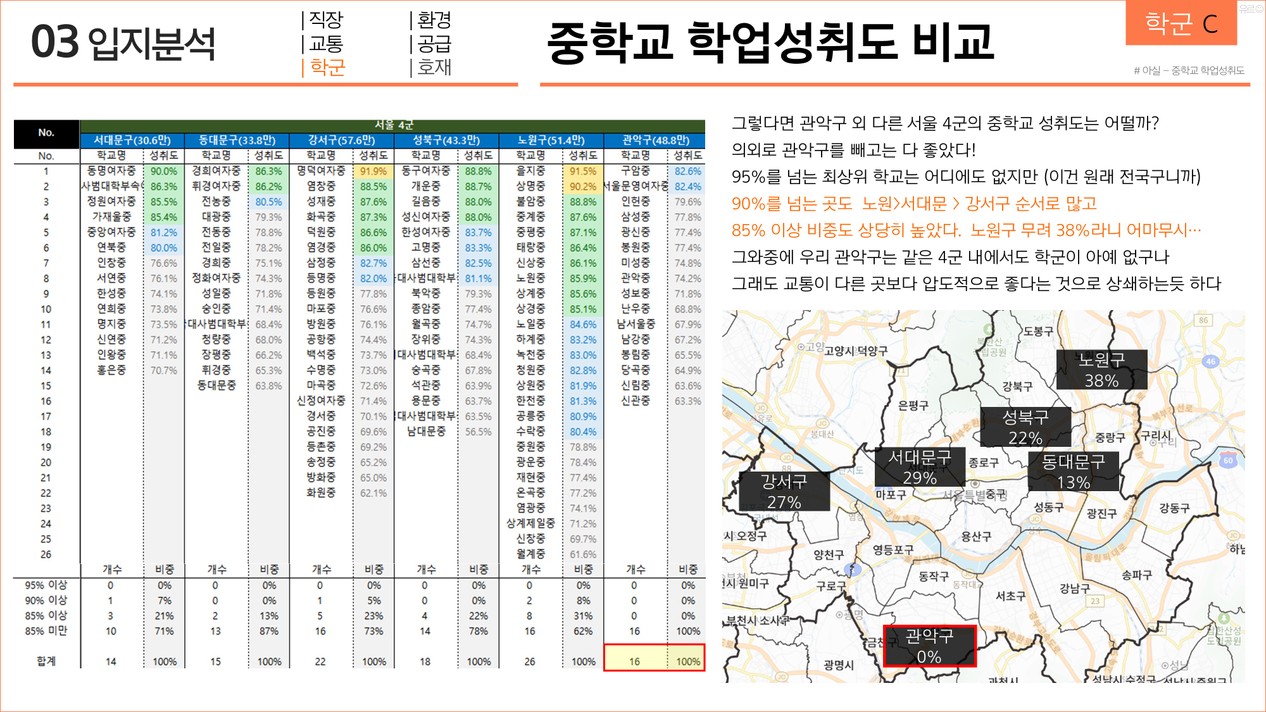Screen dimensions: 1266x712
Task: Click the 서대문구 29% label on the map
Action: pyautogui.click(x=919, y=467)
